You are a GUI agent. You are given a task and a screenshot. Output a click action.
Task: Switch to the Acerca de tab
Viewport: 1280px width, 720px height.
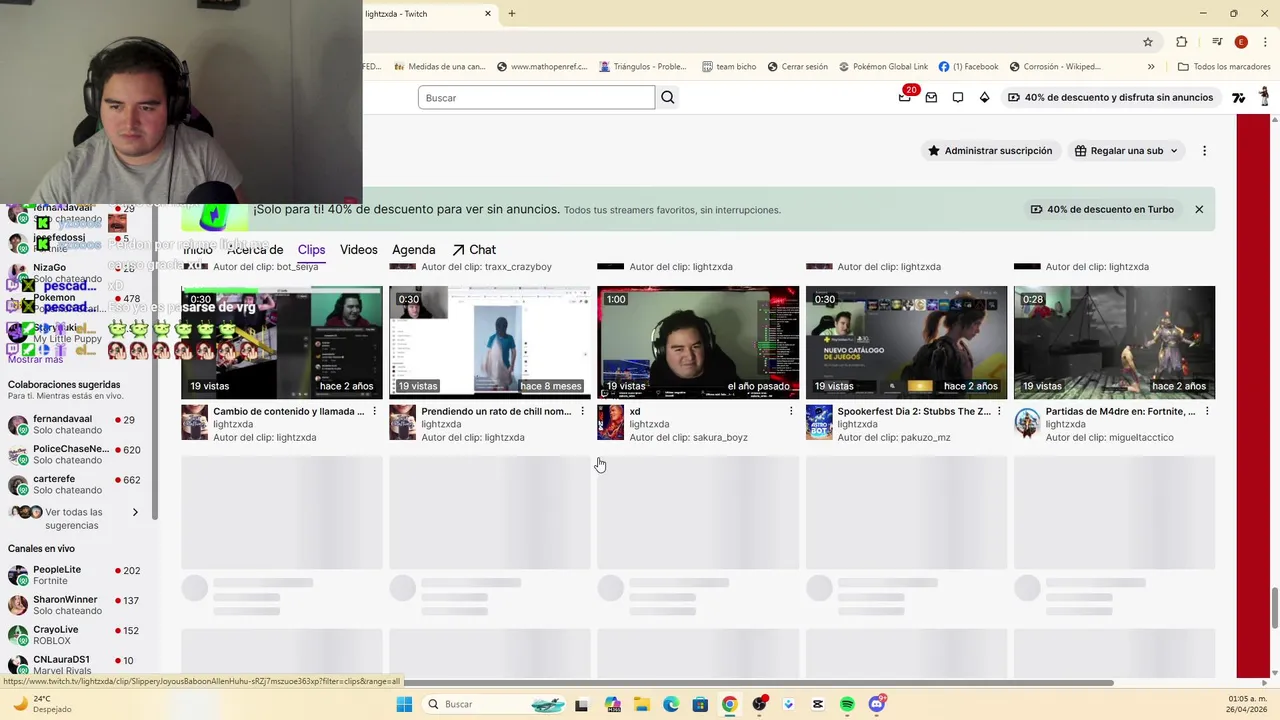(x=255, y=250)
